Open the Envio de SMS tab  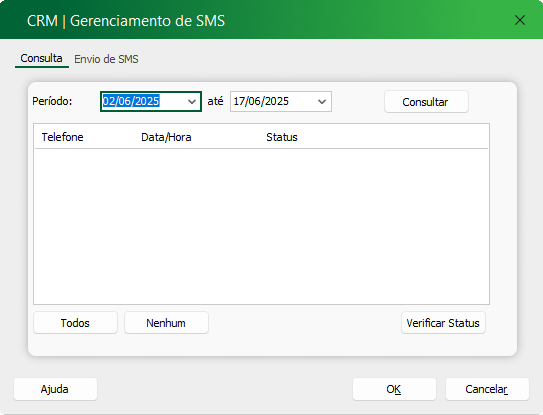[x=106, y=59]
